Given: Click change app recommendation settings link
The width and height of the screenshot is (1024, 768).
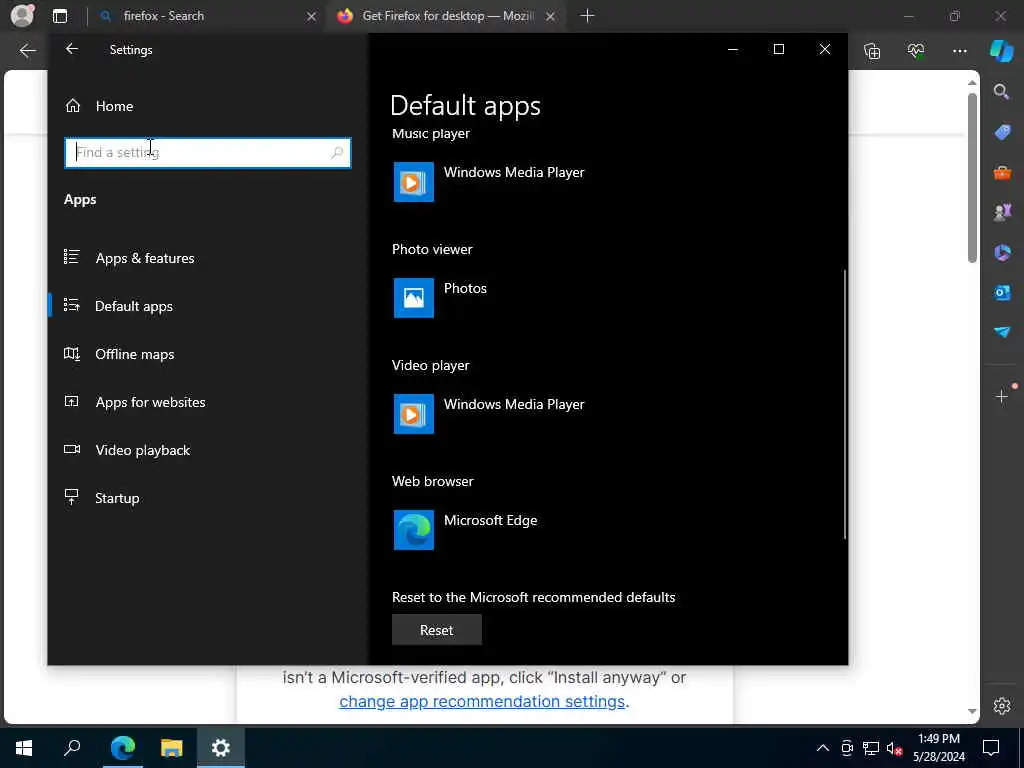Looking at the screenshot, I should coord(482,701).
